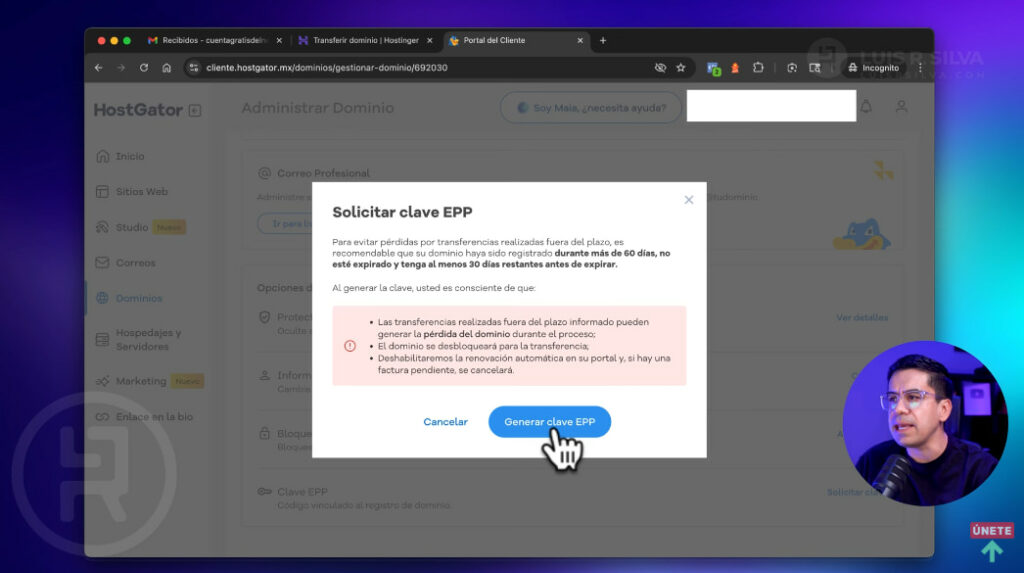Collapse the HostGator sidebar
The width and height of the screenshot is (1024, 573).
click(195, 110)
